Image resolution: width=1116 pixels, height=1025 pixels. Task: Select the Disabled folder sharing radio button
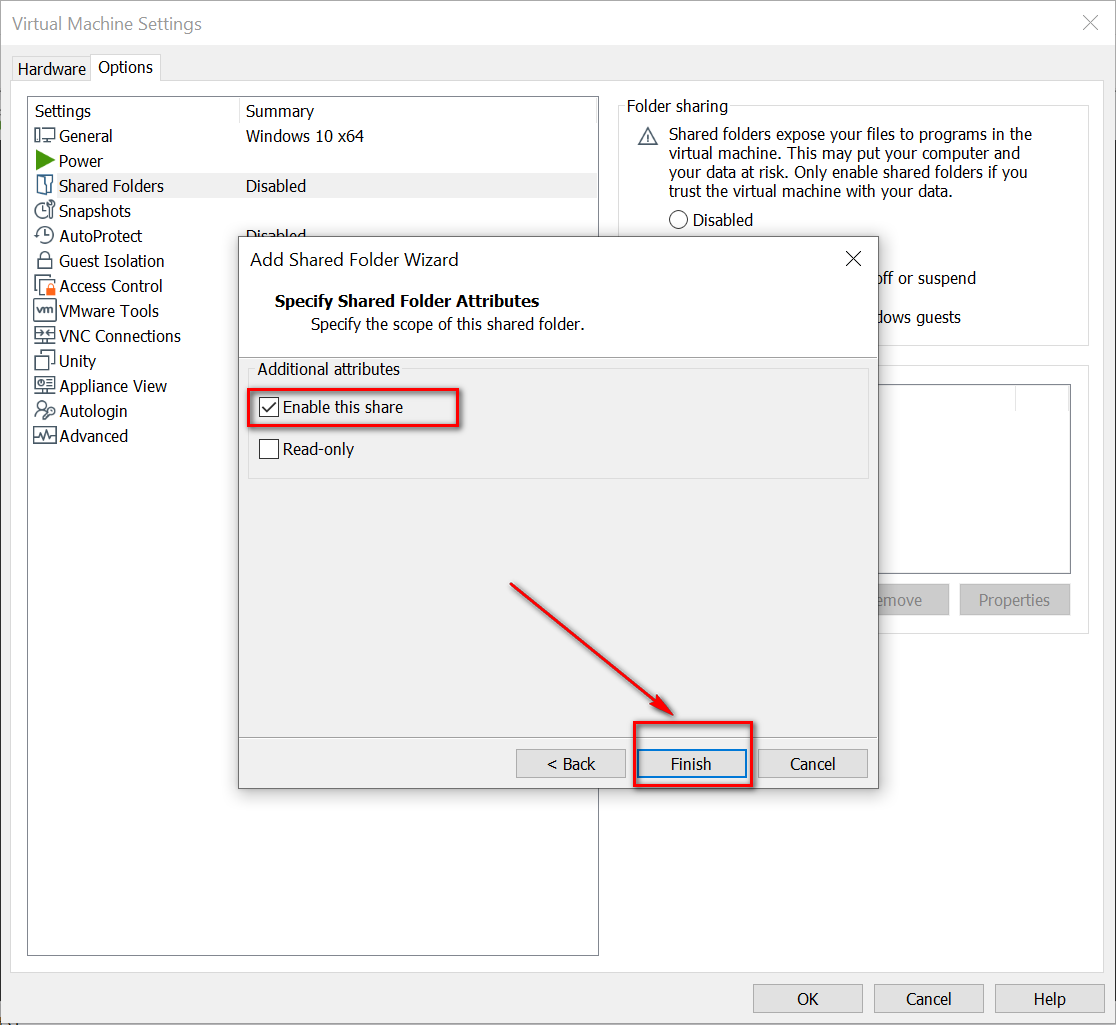(678, 220)
